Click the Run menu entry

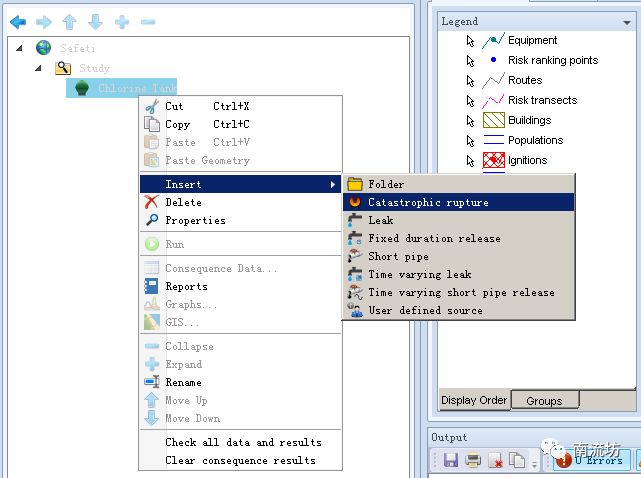(x=240, y=244)
